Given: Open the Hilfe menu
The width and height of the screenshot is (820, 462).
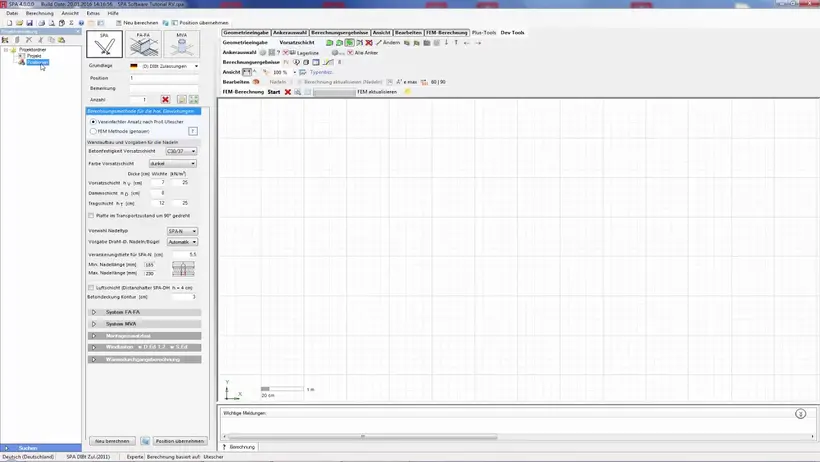Looking at the screenshot, I should click(x=113, y=13).
